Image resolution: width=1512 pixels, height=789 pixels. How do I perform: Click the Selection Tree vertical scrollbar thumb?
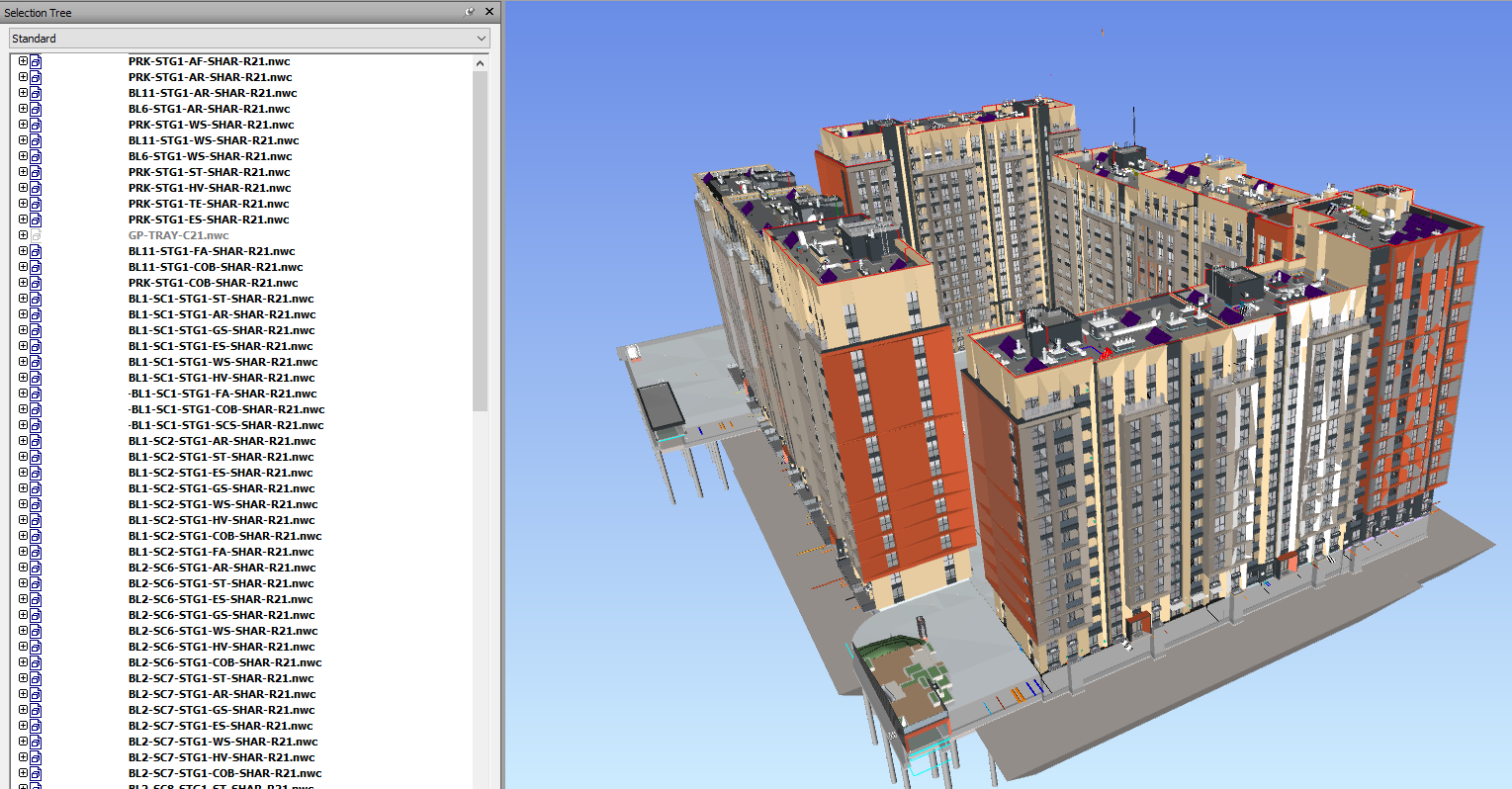[x=481, y=241]
